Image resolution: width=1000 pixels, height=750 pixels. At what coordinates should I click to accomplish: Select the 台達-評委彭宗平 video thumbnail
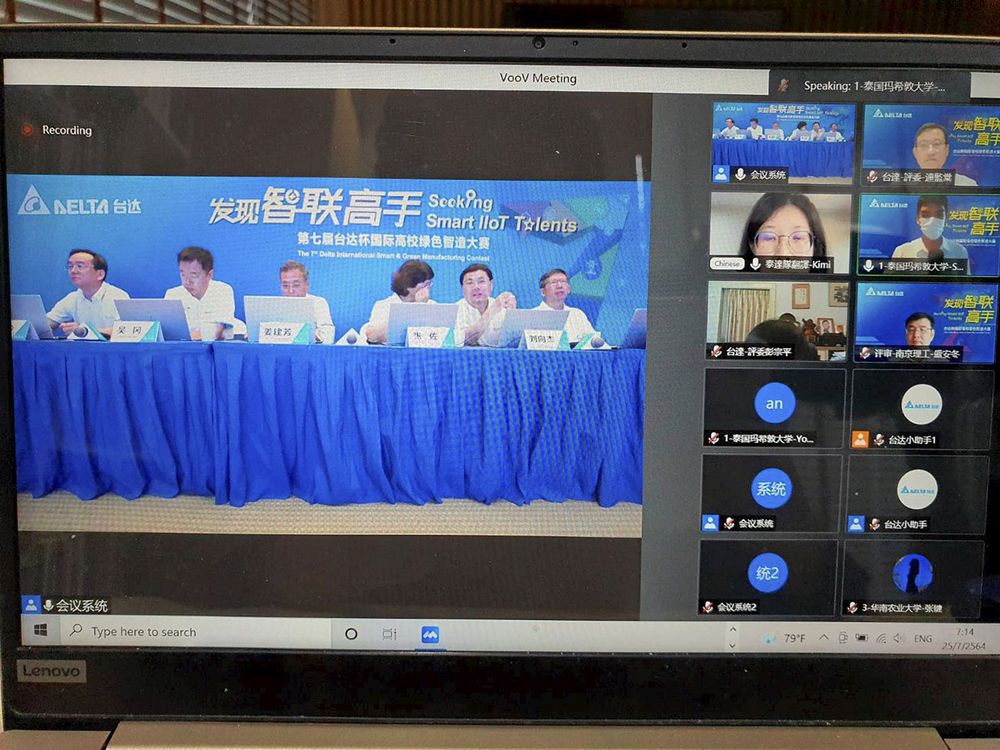tap(777, 321)
